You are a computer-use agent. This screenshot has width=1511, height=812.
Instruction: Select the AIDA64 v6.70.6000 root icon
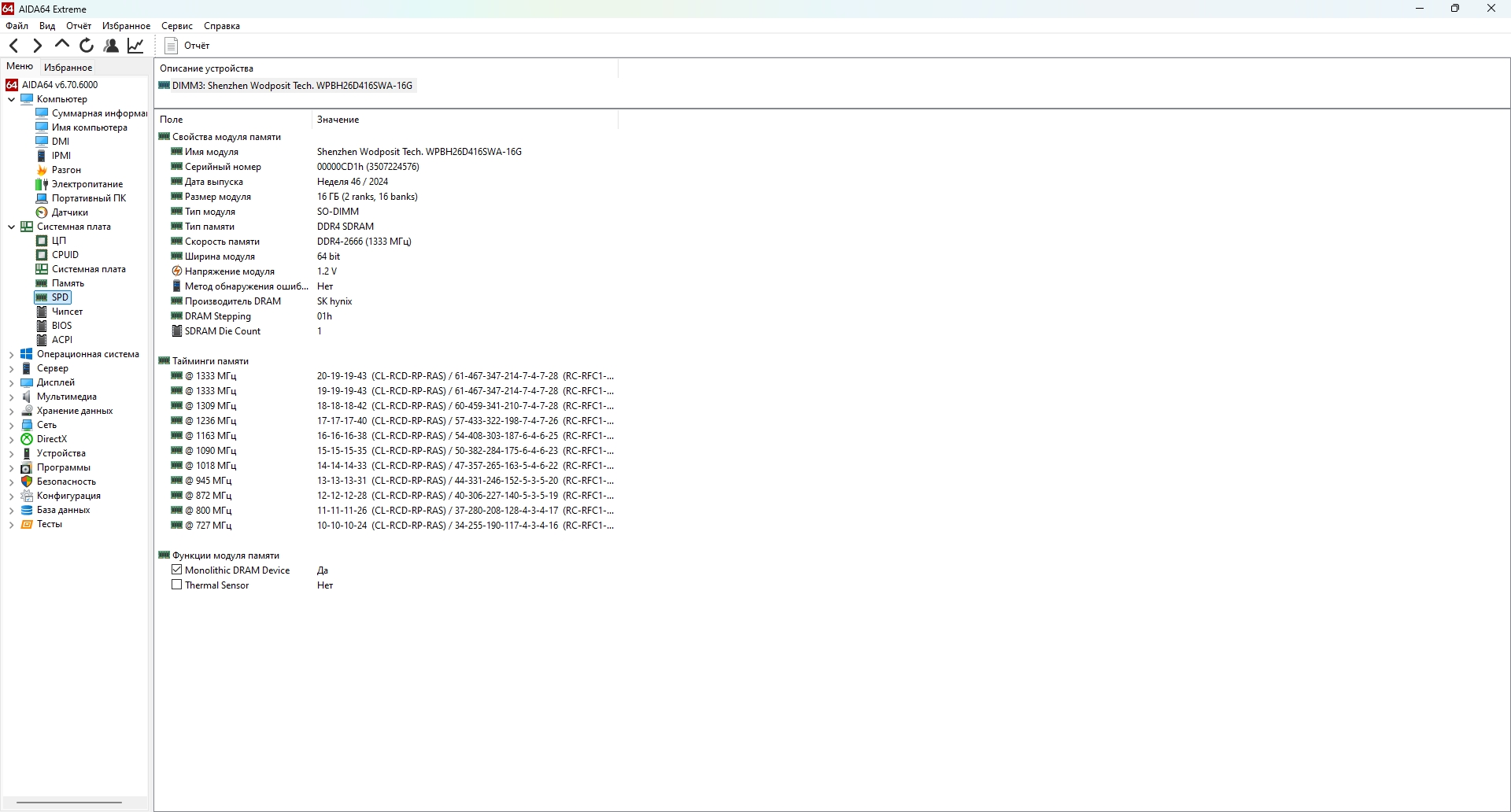12,85
